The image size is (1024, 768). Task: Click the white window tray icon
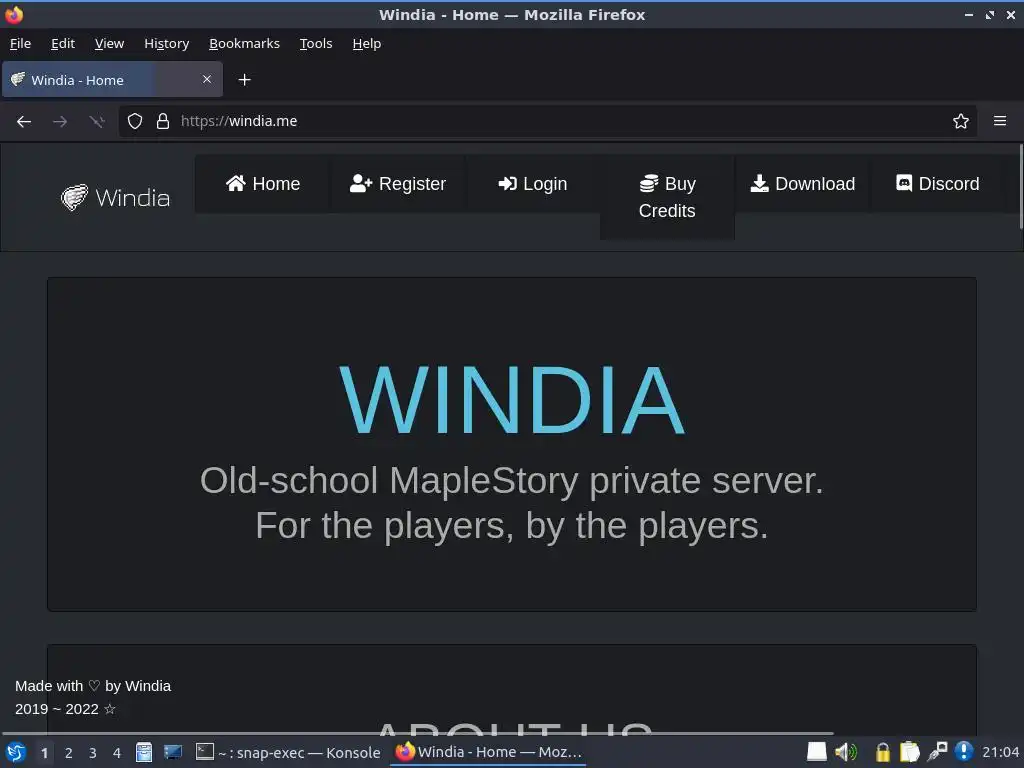click(x=816, y=752)
